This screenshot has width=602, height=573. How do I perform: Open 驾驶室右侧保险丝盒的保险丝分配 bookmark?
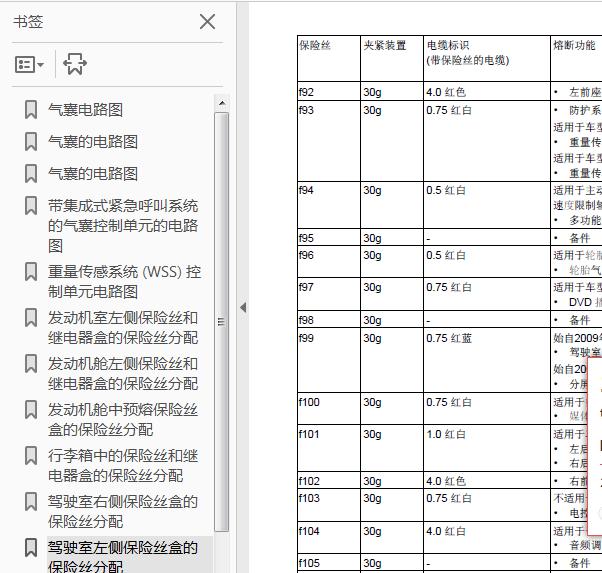tap(123, 512)
